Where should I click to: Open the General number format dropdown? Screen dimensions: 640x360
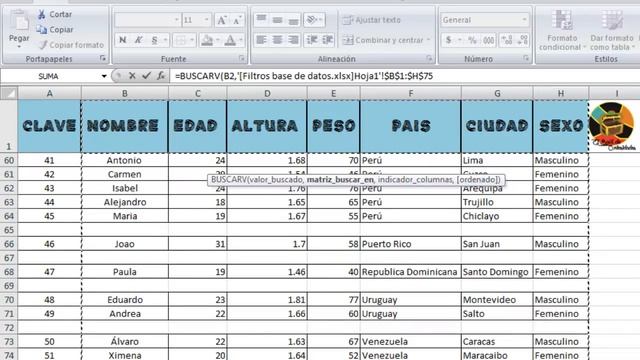click(x=524, y=20)
